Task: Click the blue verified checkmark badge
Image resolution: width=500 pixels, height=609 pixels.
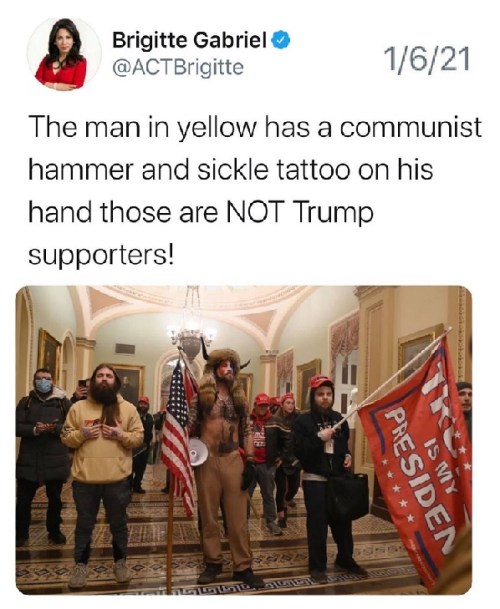Action: pyautogui.click(x=280, y=40)
